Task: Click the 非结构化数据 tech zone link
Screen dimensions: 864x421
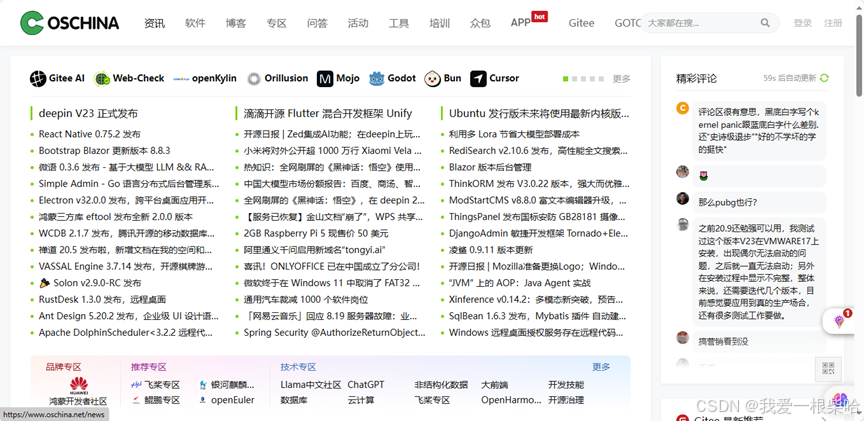Action: coord(441,385)
